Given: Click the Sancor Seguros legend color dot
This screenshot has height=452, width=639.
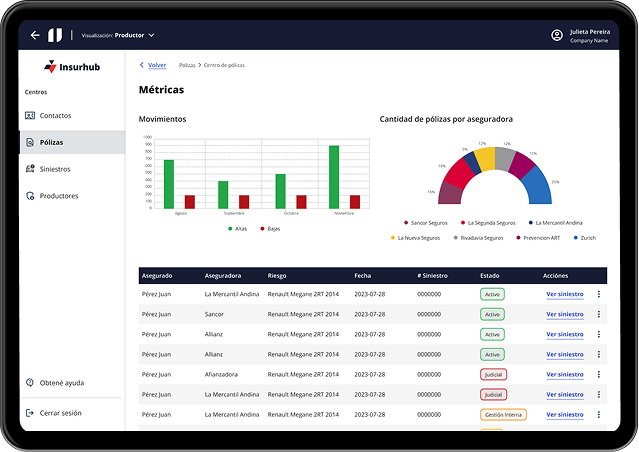Looking at the screenshot, I should click(406, 223).
